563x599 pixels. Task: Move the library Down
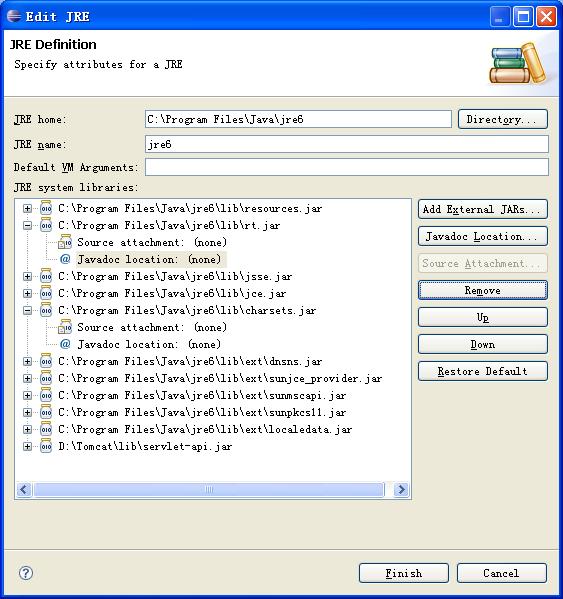[482, 345]
